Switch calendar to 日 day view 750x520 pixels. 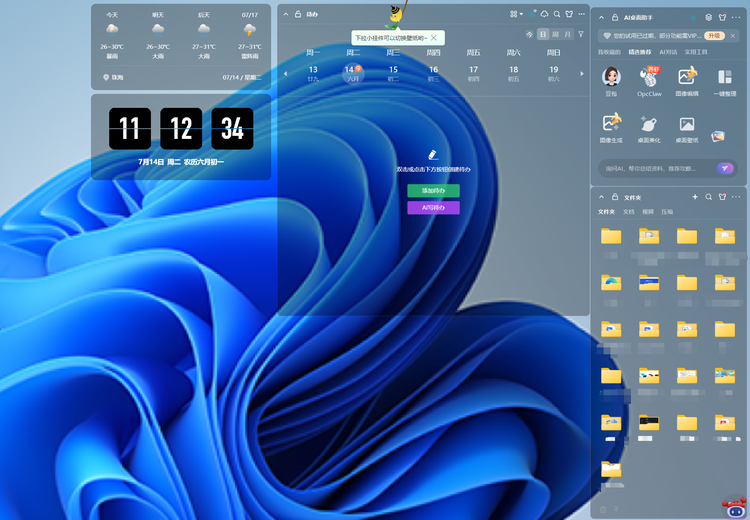tap(542, 34)
